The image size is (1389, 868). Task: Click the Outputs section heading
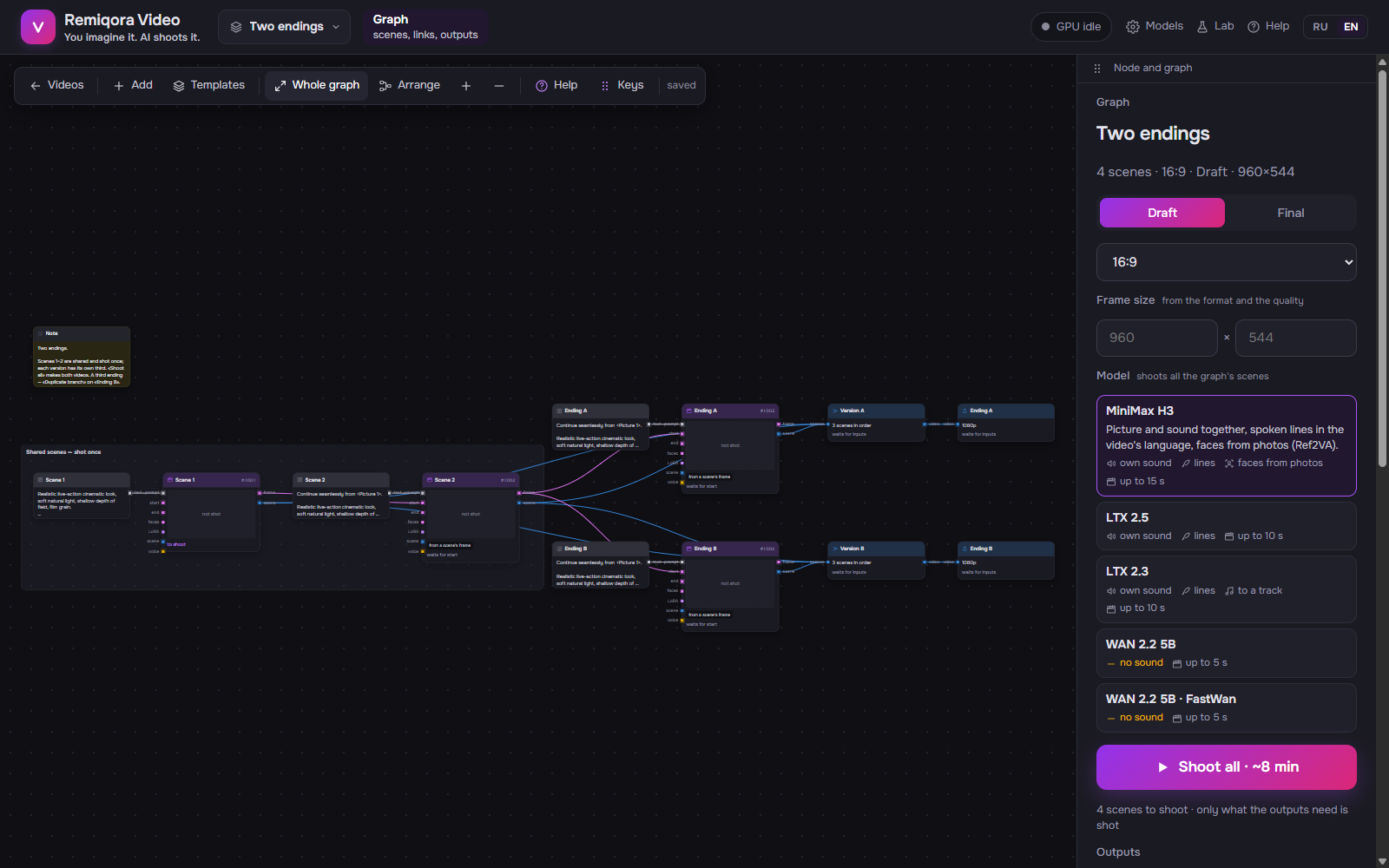pos(1118,852)
